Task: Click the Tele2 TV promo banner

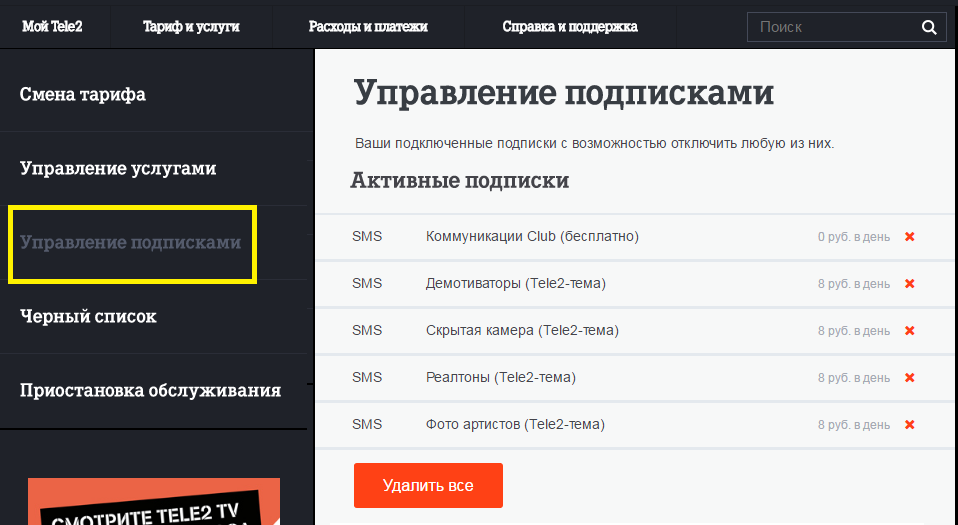Action: coord(154,503)
